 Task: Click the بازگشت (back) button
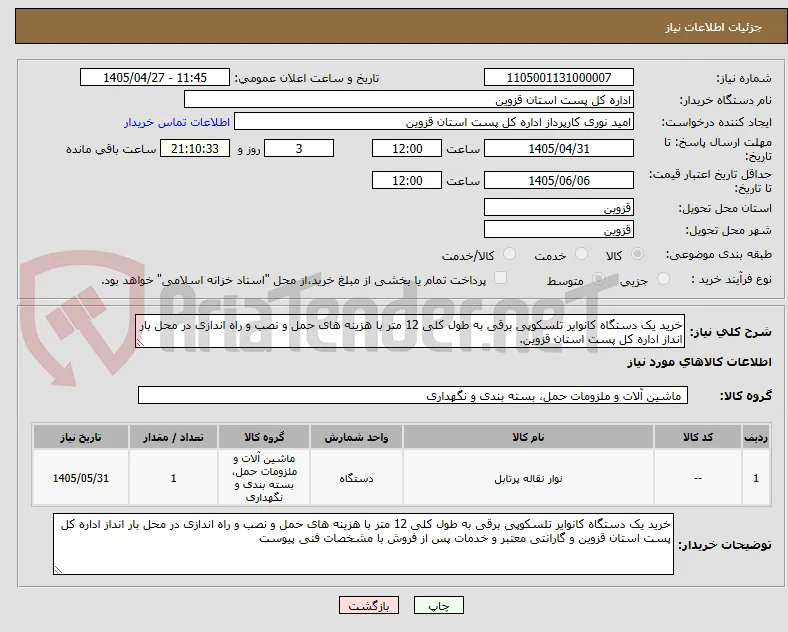point(369,605)
